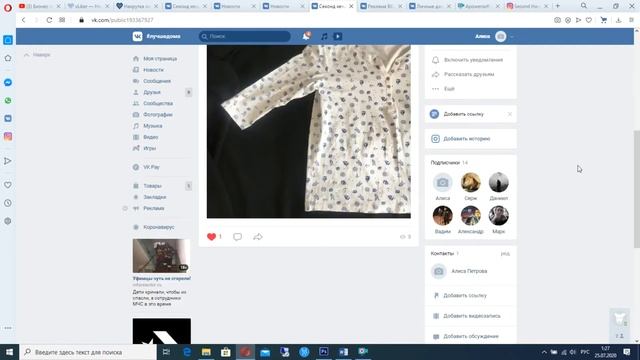Open the user profile dropdown arrow in header

(512, 37)
